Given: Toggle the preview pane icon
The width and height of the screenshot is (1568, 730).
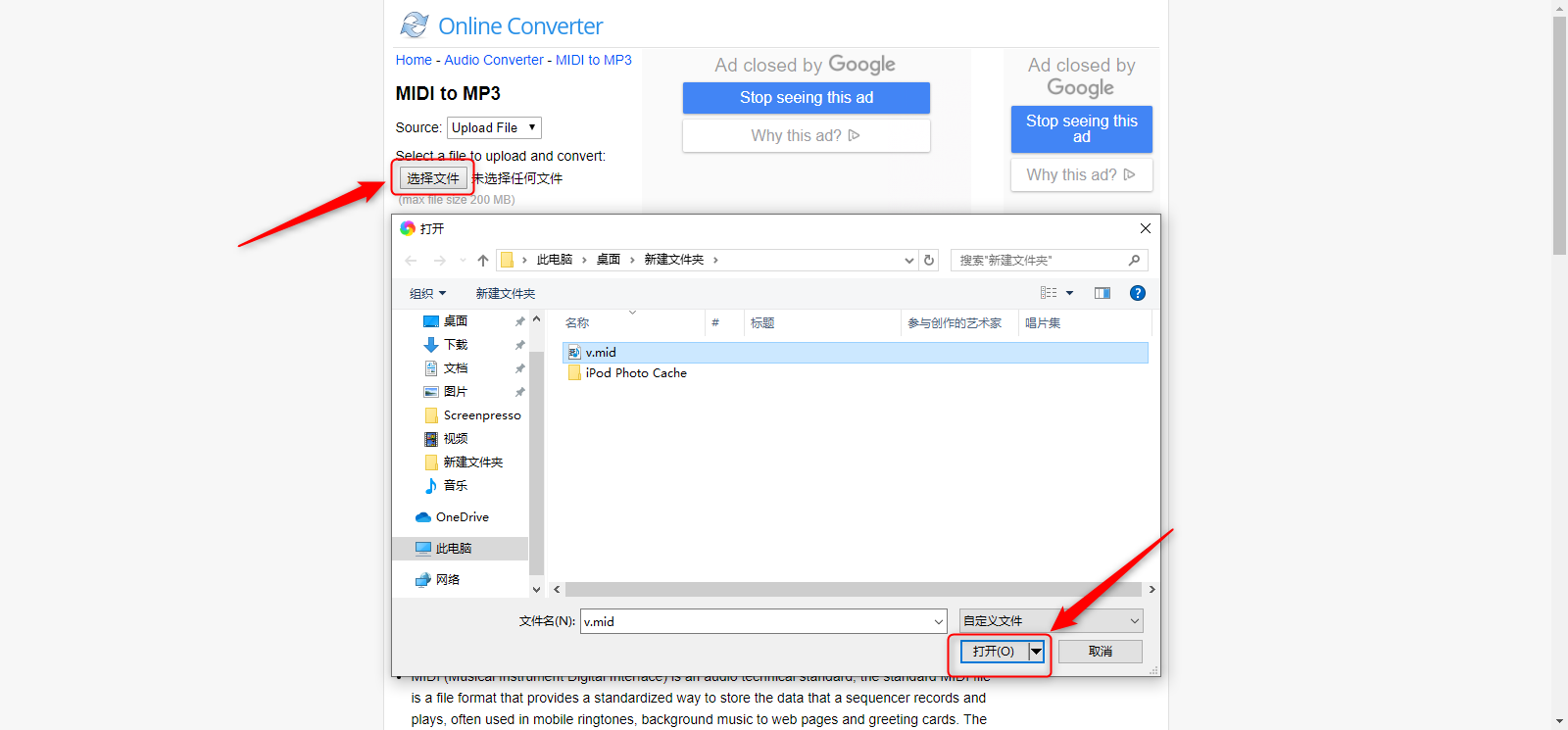Looking at the screenshot, I should 1102,293.
